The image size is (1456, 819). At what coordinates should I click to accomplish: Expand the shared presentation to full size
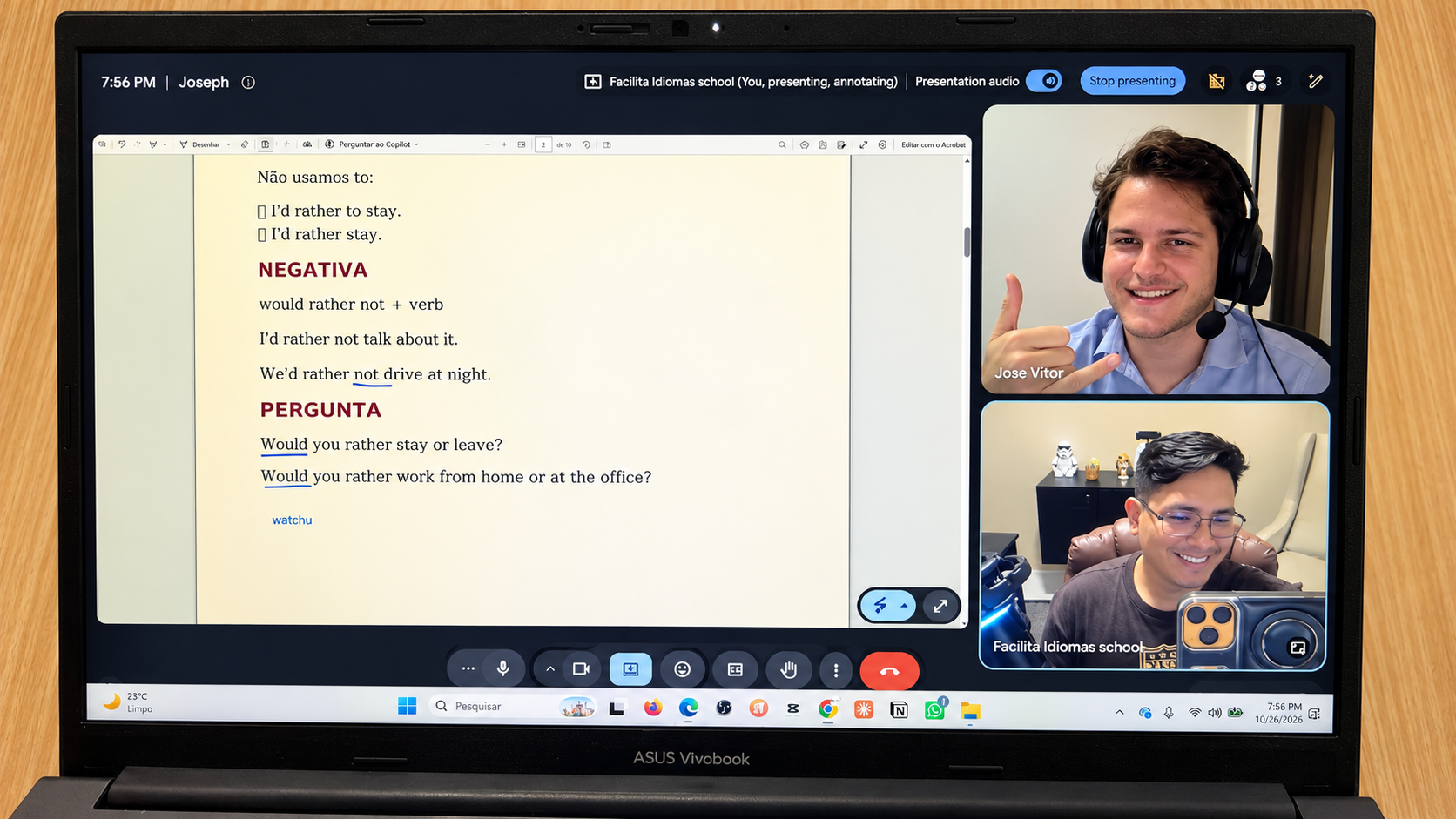coord(940,606)
